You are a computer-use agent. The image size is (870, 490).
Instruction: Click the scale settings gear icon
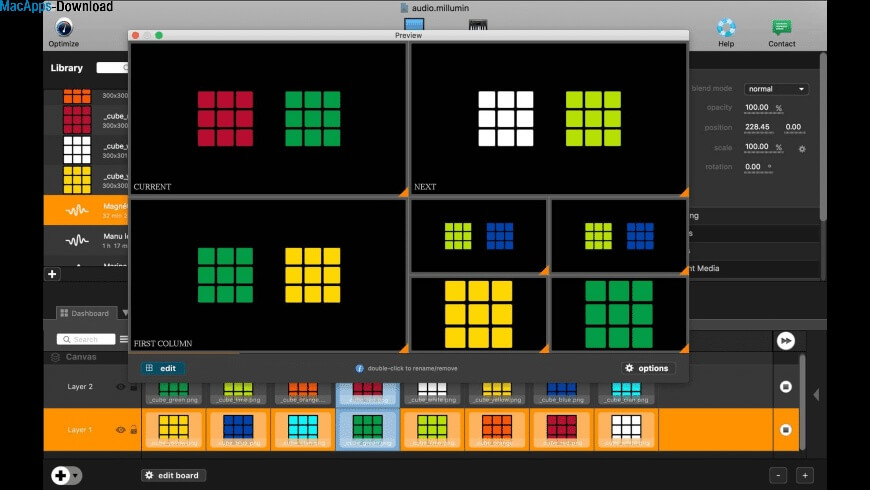pyautogui.click(x=801, y=148)
